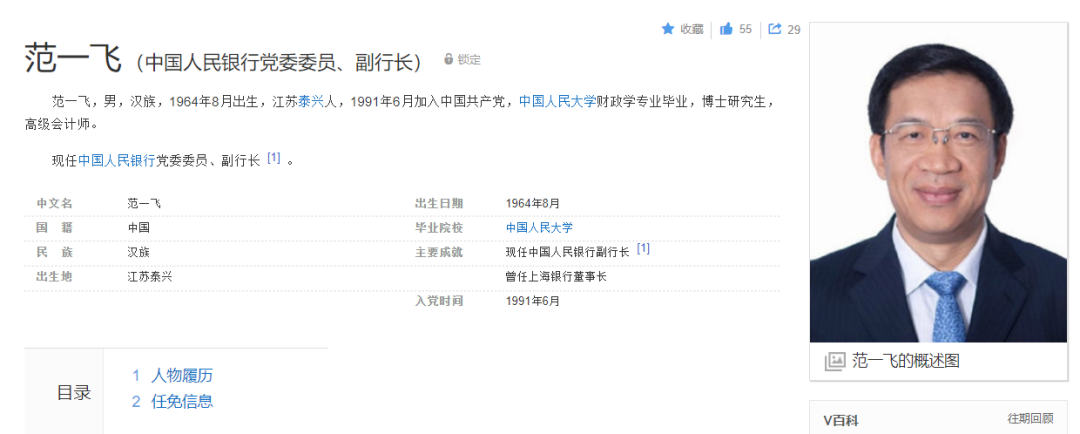The width and height of the screenshot is (1080, 434).
Task: Click the 出生日期 value 1964年8月
Action: (x=533, y=203)
